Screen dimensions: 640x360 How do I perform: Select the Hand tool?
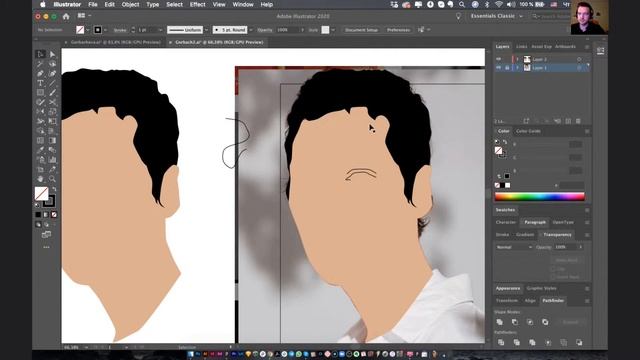click(x=40, y=179)
